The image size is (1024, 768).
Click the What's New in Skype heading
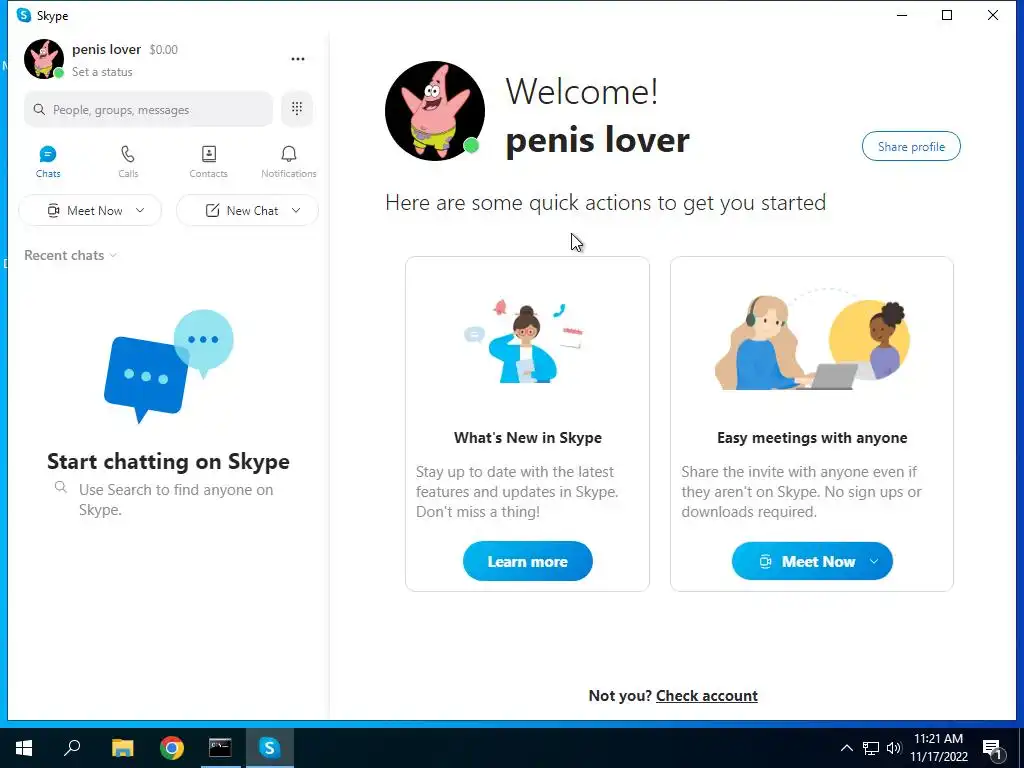(x=528, y=438)
